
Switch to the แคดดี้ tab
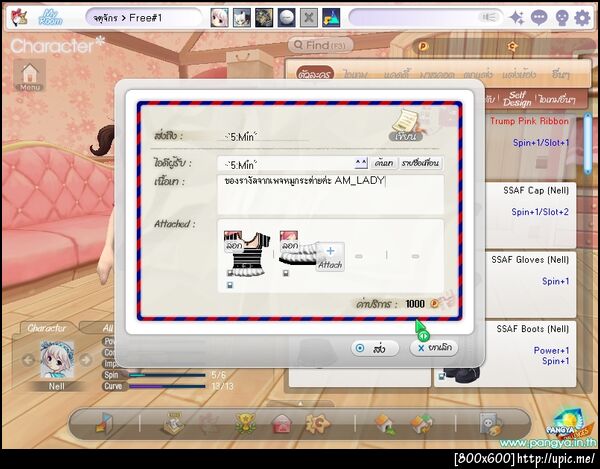coord(396,75)
